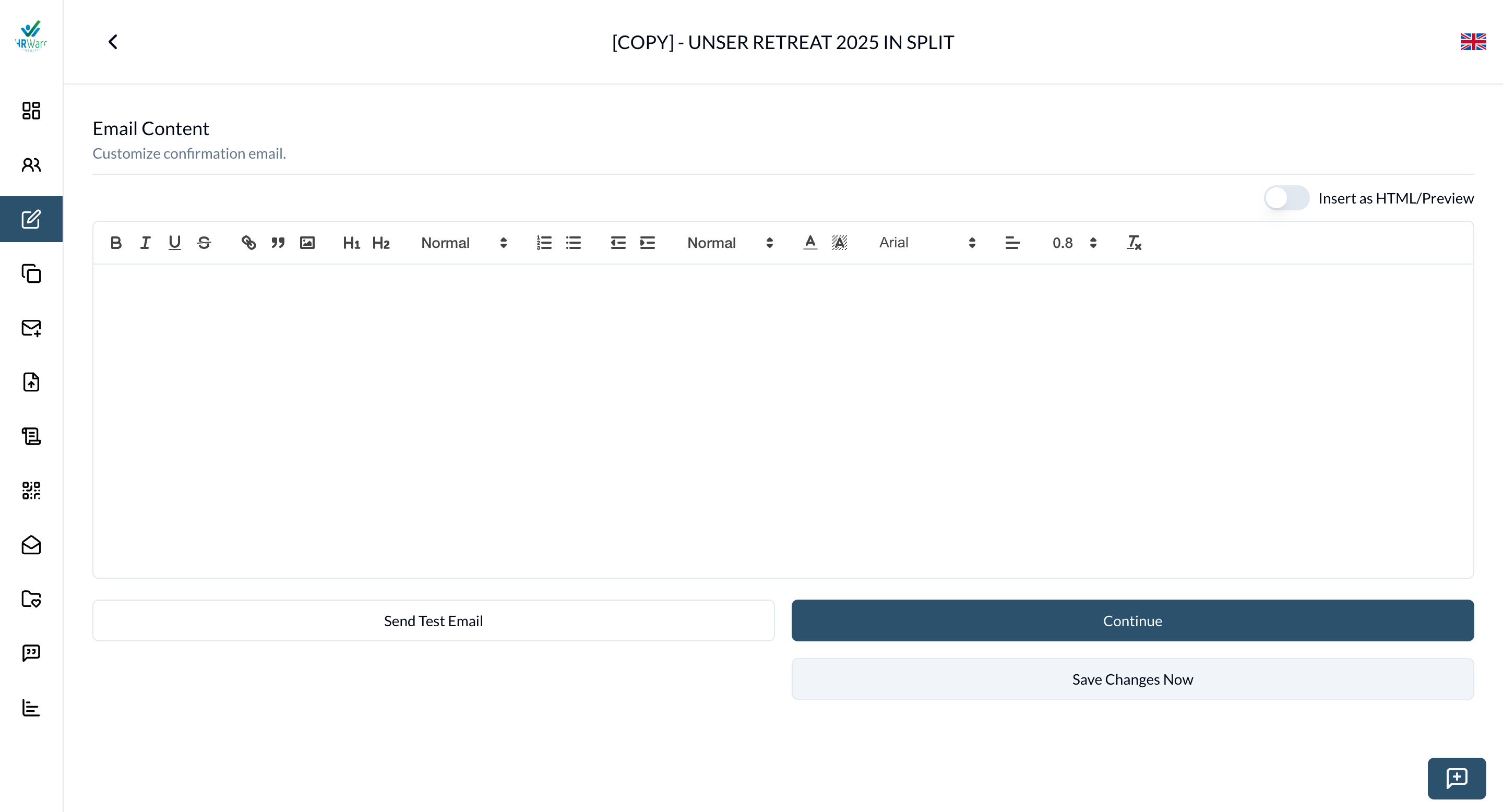This screenshot has height=812, width=1503.
Task: Toggle underline text formatting
Action: pos(174,243)
